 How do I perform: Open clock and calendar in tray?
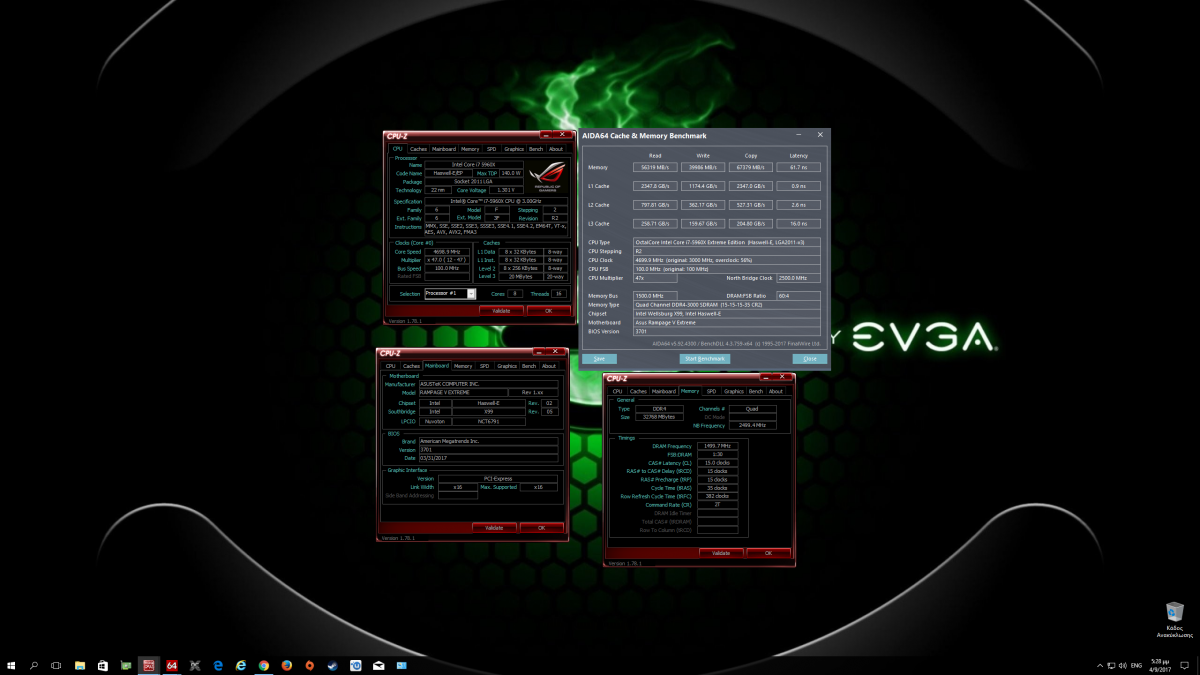pyautogui.click(x=1160, y=665)
